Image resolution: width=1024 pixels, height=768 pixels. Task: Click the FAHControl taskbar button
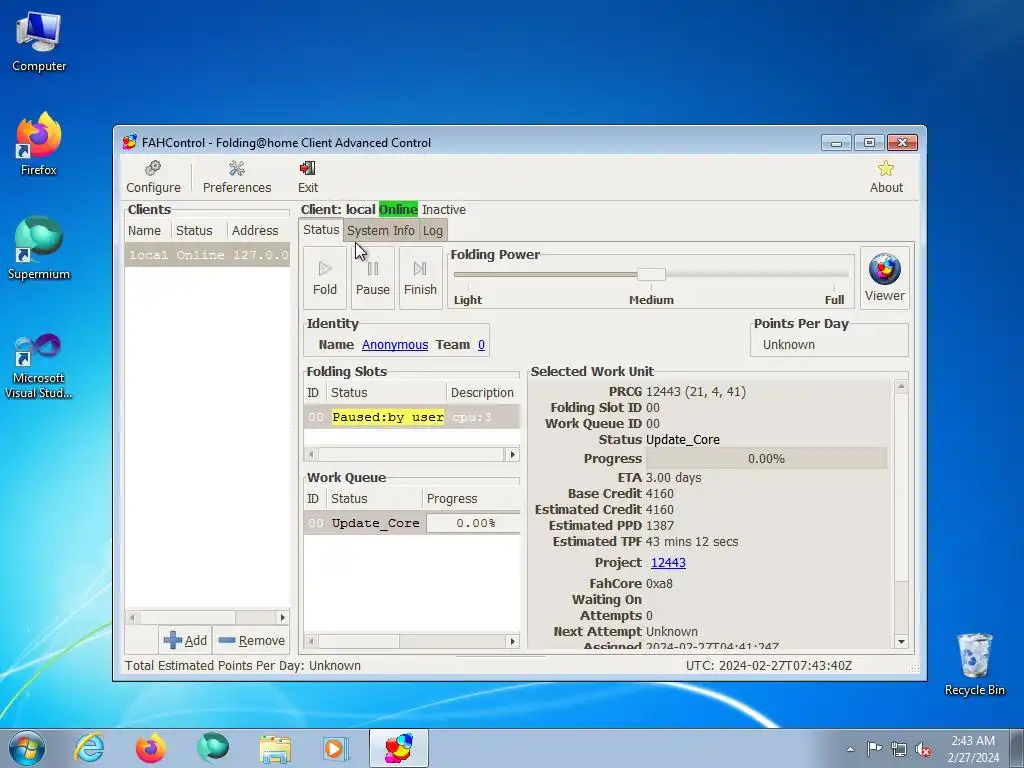click(398, 748)
